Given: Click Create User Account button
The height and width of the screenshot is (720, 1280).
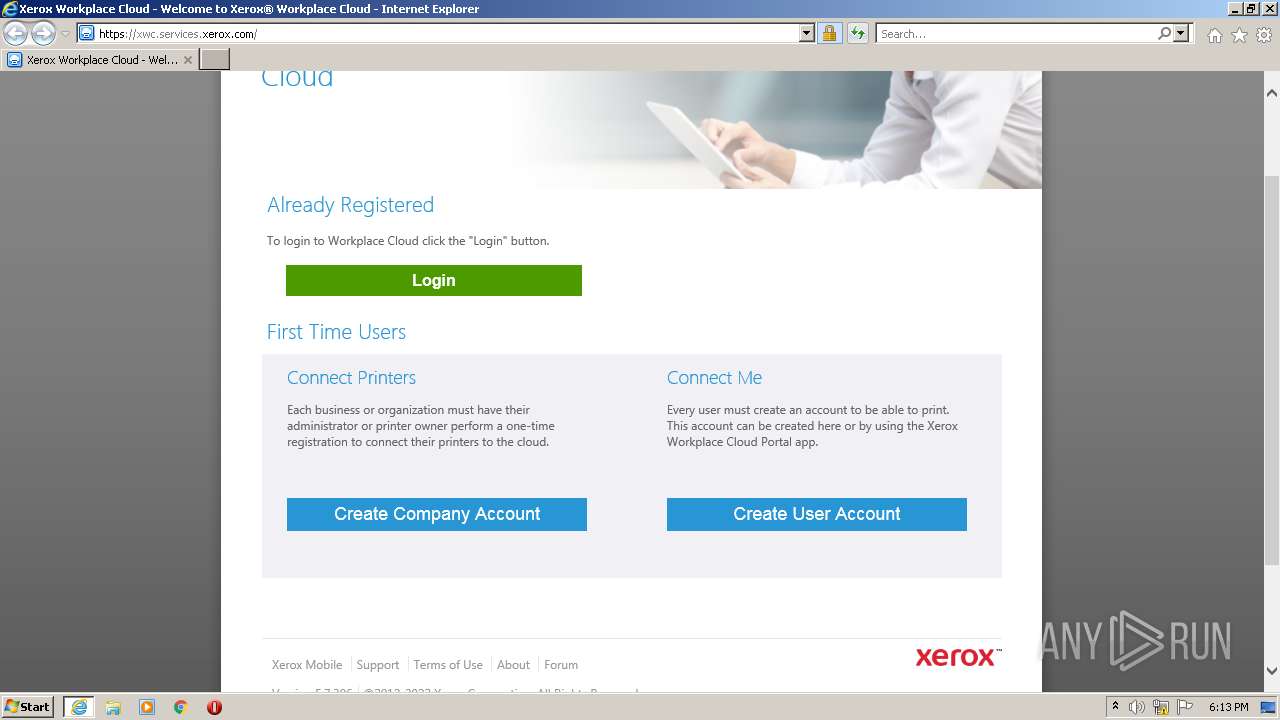Looking at the screenshot, I should pos(817,514).
